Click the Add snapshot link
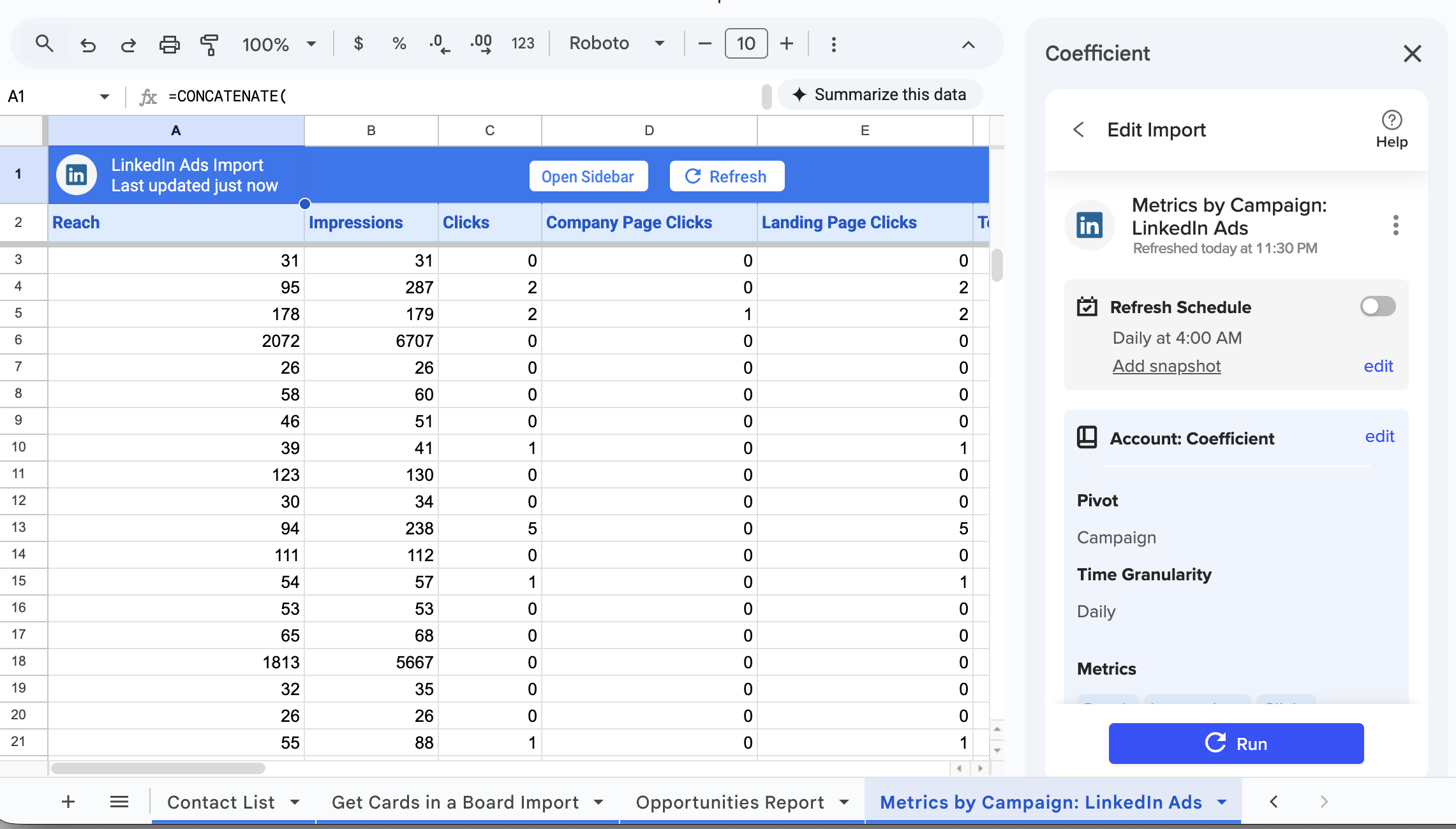 pos(1166,365)
